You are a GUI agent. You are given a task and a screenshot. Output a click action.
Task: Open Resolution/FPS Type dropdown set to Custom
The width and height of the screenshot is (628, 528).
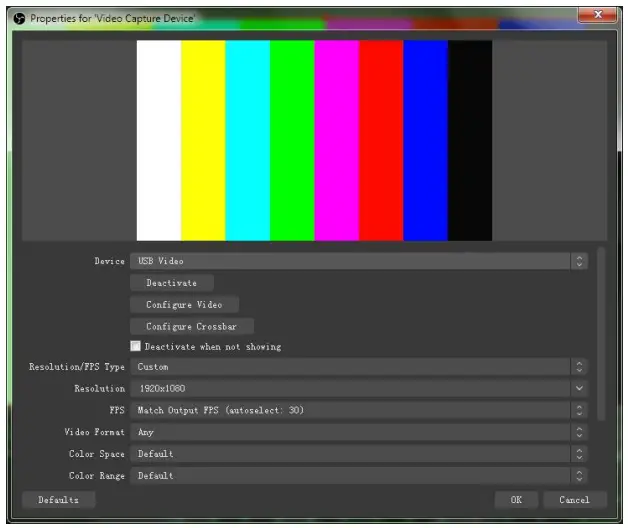point(358,367)
